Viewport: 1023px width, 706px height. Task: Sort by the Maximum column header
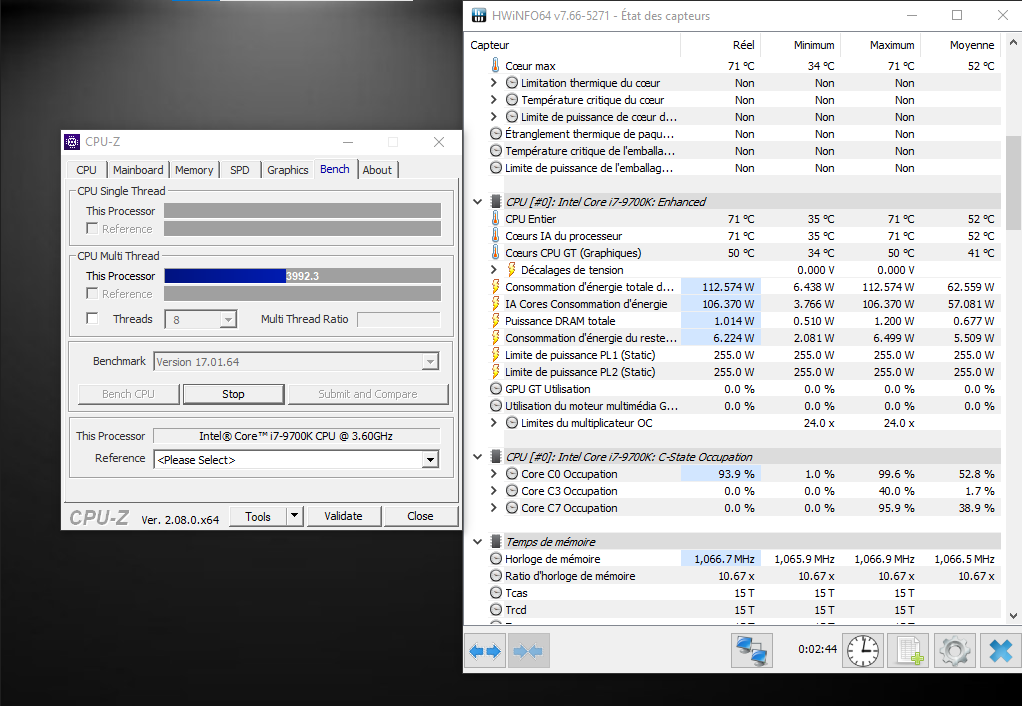click(879, 45)
